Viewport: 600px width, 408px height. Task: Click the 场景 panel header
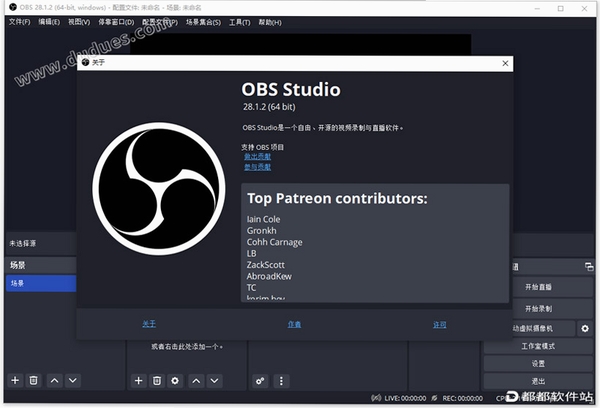tap(41, 265)
